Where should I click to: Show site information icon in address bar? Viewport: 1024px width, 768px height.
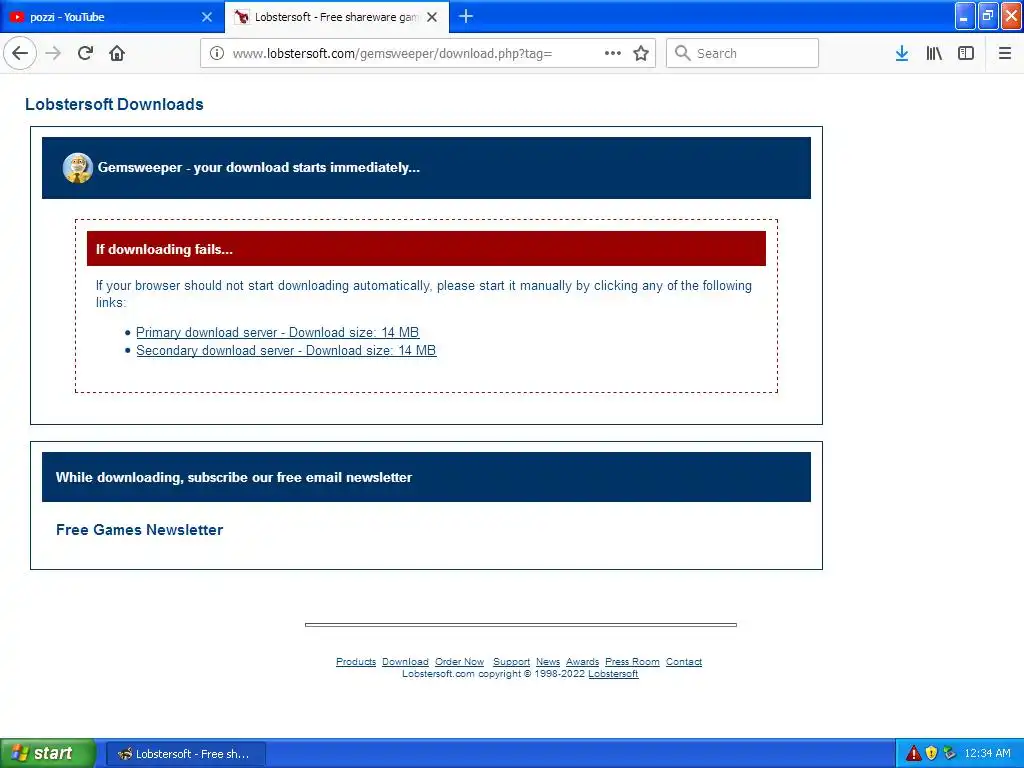[217, 53]
